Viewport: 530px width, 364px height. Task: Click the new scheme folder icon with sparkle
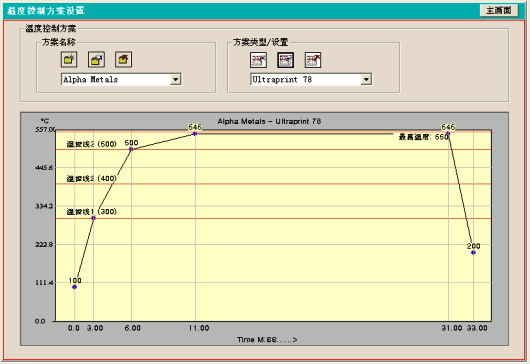(x=69, y=59)
